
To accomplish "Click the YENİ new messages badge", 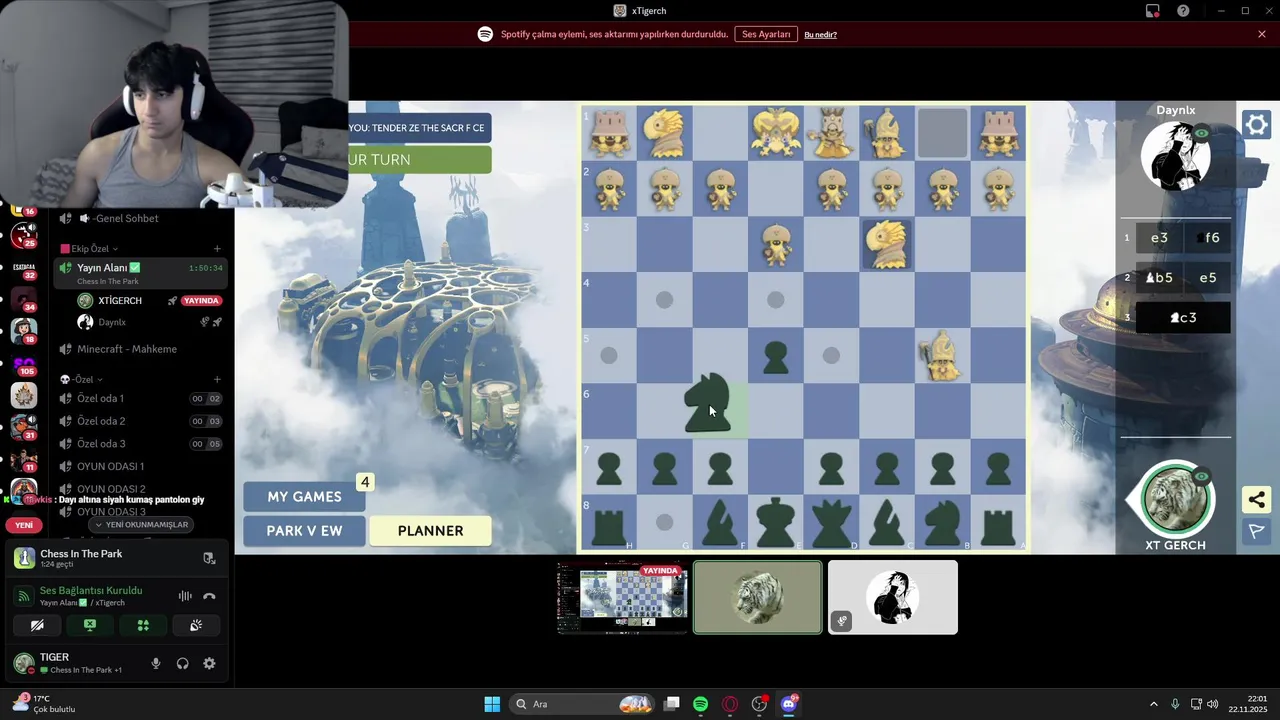I will [24, 525].
